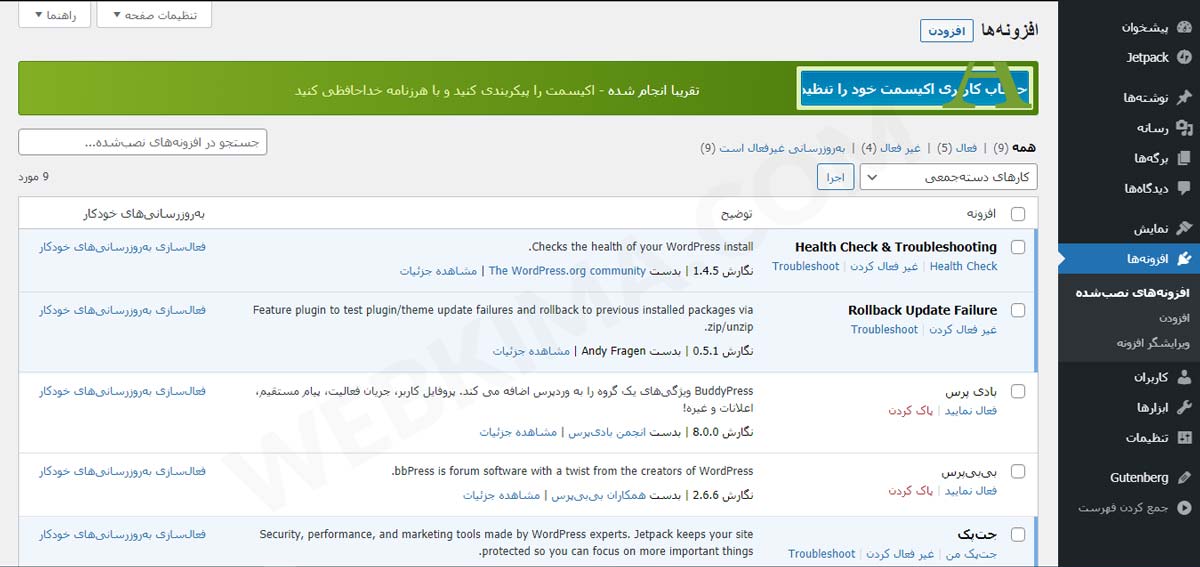Click the به‌روزرسانی‌های خودکار column header
The width and height of the screenshot is (1200, 567).
[x=144, y=214]
